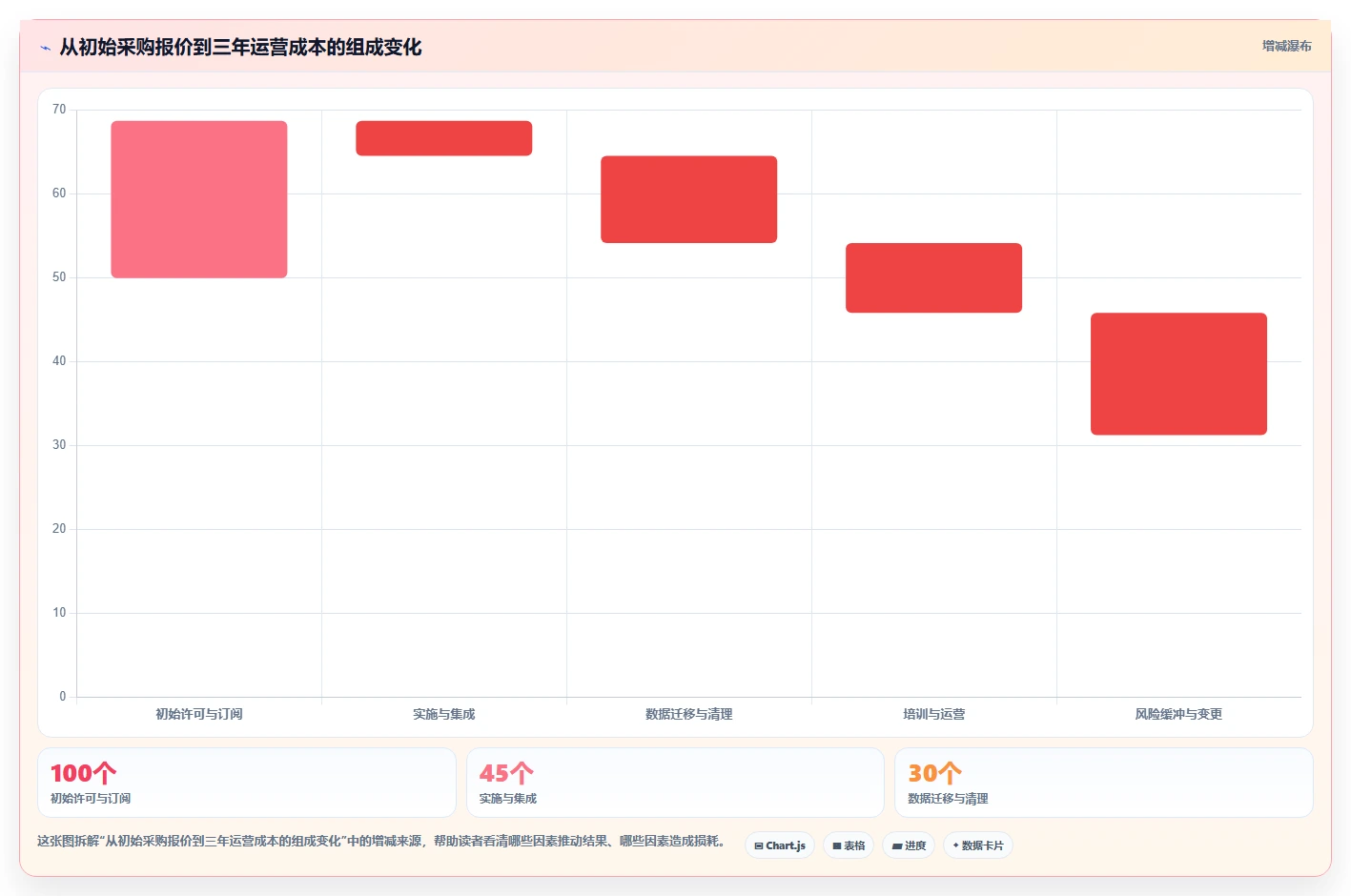The width and height of the screenshot is (1351, 896).
Task: Click the lightning icon beside the chart title
Action: pos(45,48)
